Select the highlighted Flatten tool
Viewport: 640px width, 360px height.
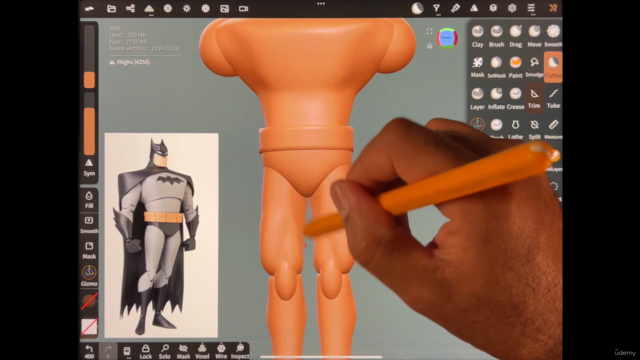pos(553,67)
